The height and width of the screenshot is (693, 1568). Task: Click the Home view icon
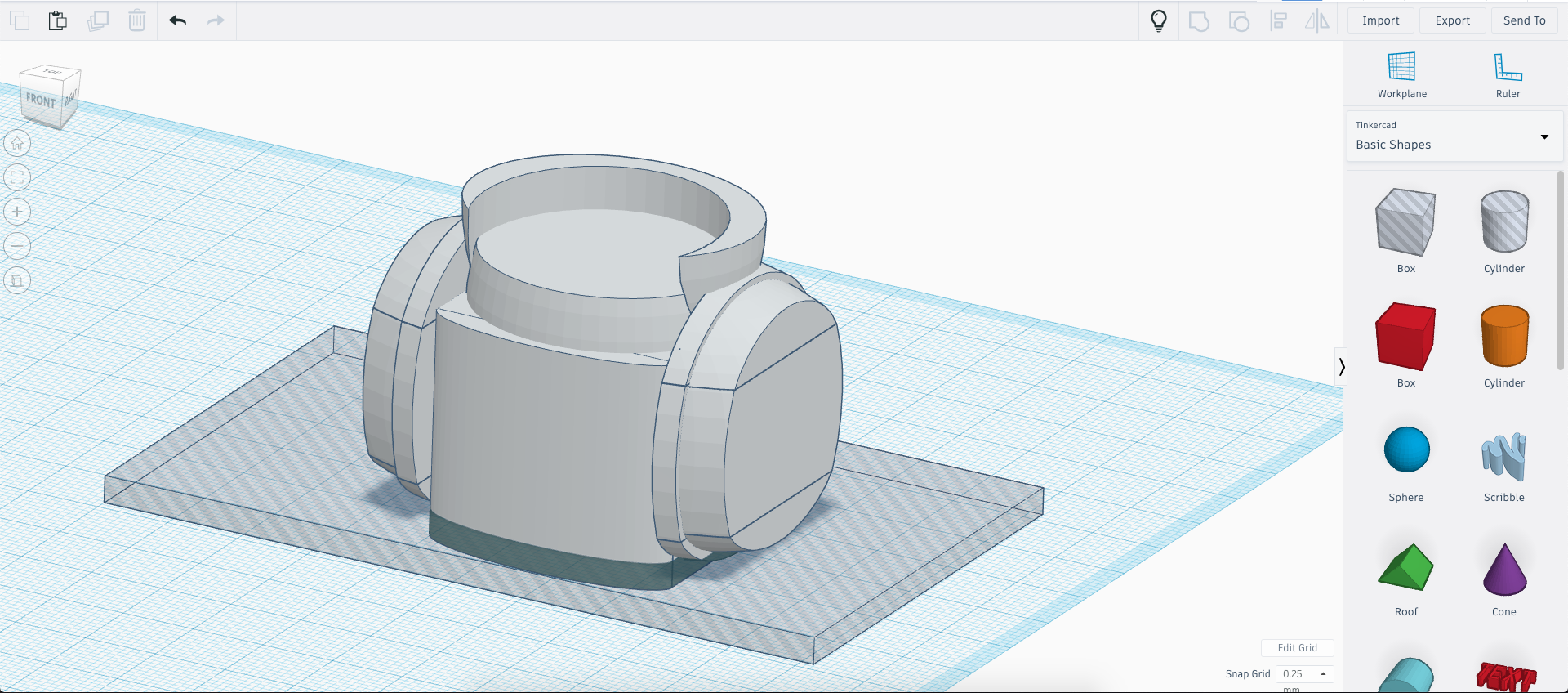pos(17,144)
